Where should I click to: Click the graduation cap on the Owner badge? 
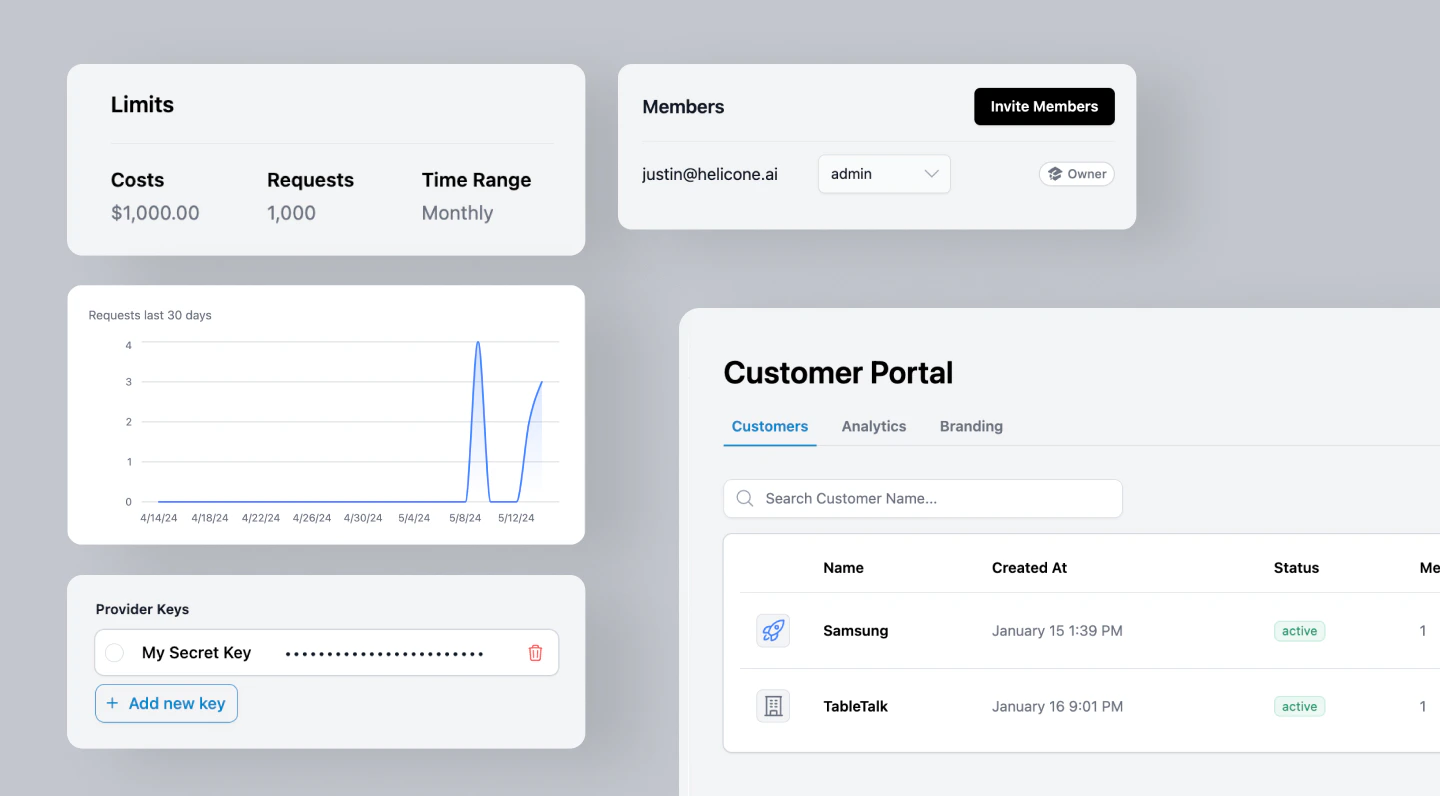(x=1055, y=173)
